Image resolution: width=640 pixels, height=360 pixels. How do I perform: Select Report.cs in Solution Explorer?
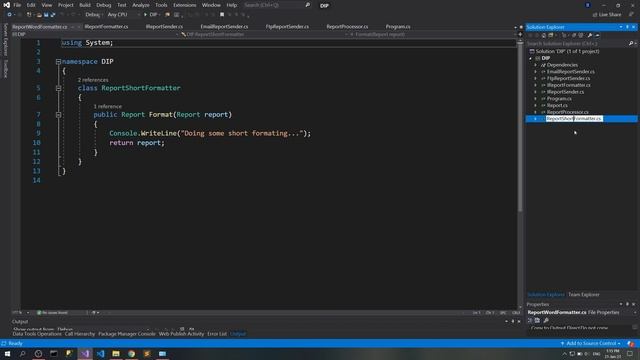557,105
